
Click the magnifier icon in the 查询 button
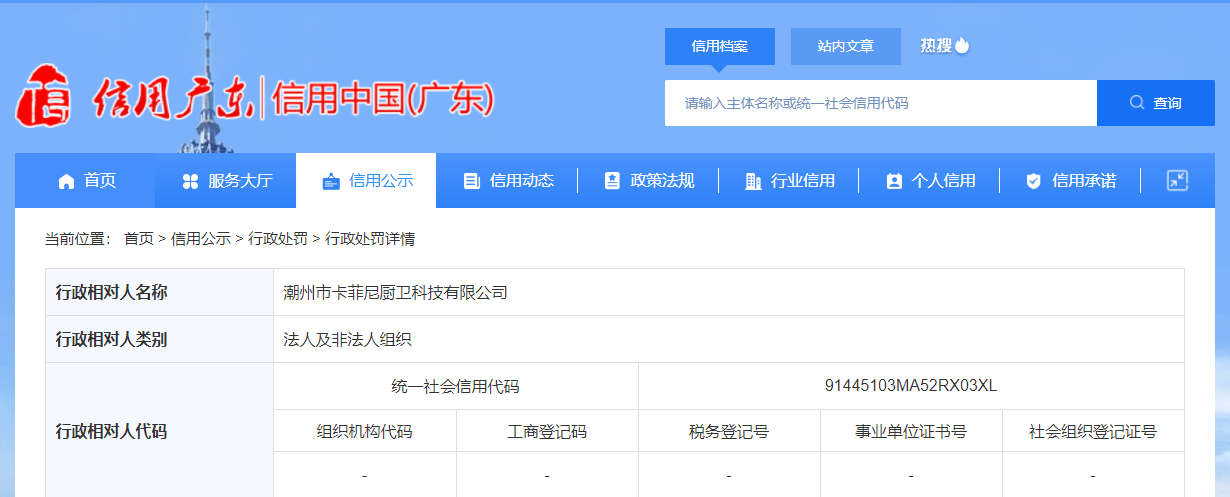[1137, 102]
